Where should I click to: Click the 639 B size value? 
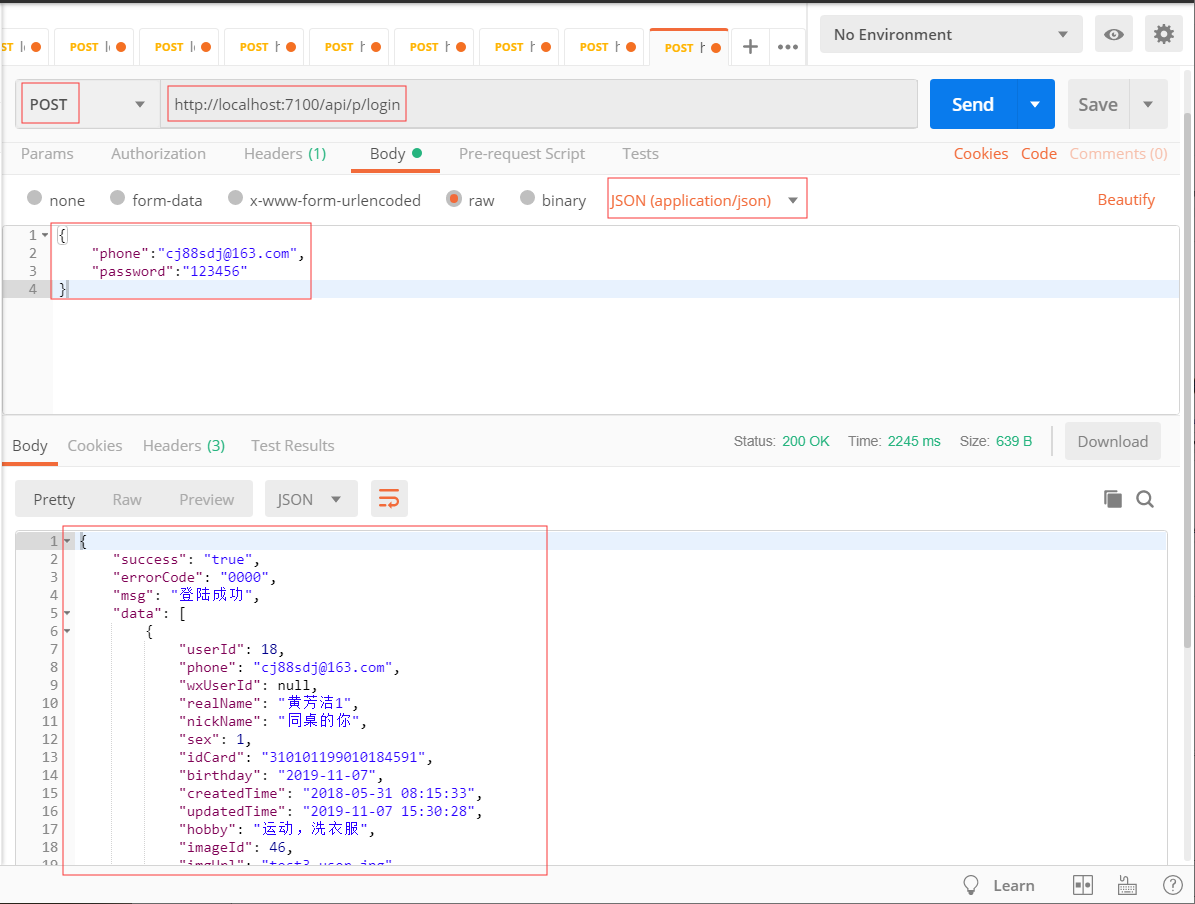coord(1014,441)
